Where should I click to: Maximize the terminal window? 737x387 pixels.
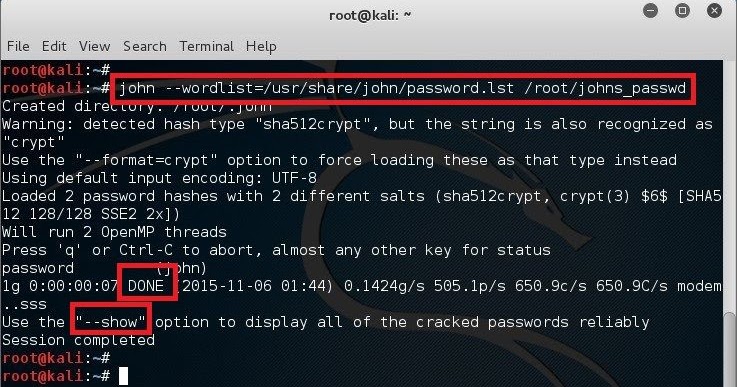pyautogui.click(x=682, y=10)
